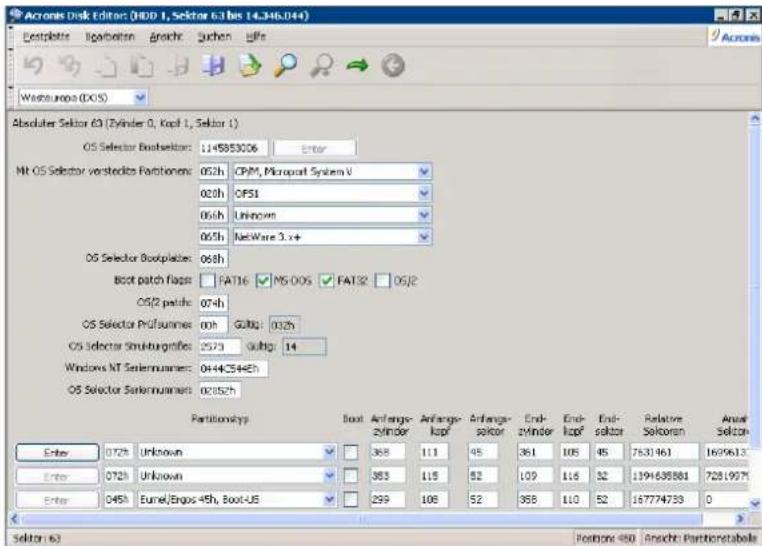Click the OS Selector Bootsektor value field
Image resolution: width=762 pixels, height=546 pixels.
tap(233, 149)
